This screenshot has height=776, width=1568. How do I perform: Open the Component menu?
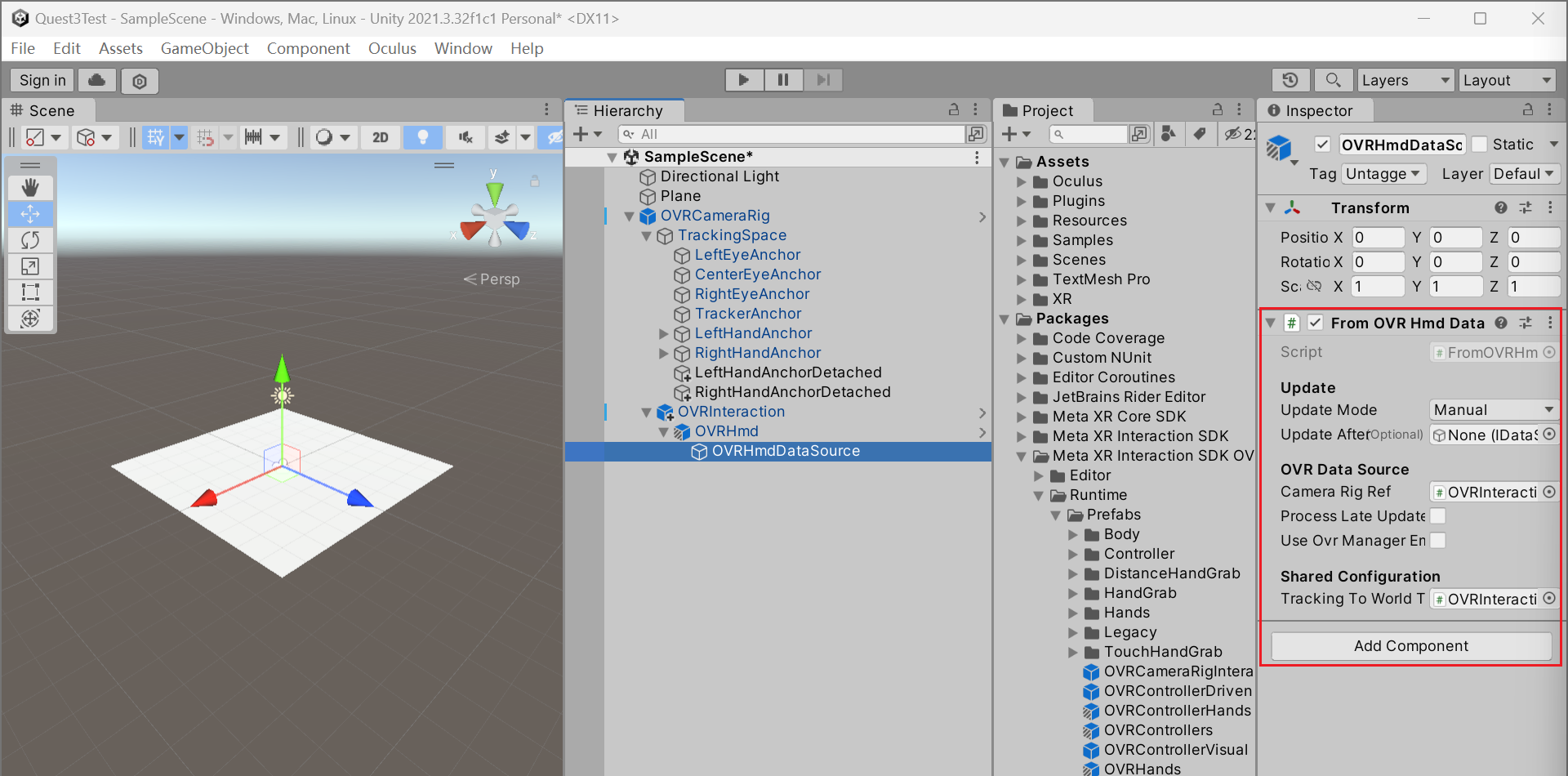click(309, 48)
